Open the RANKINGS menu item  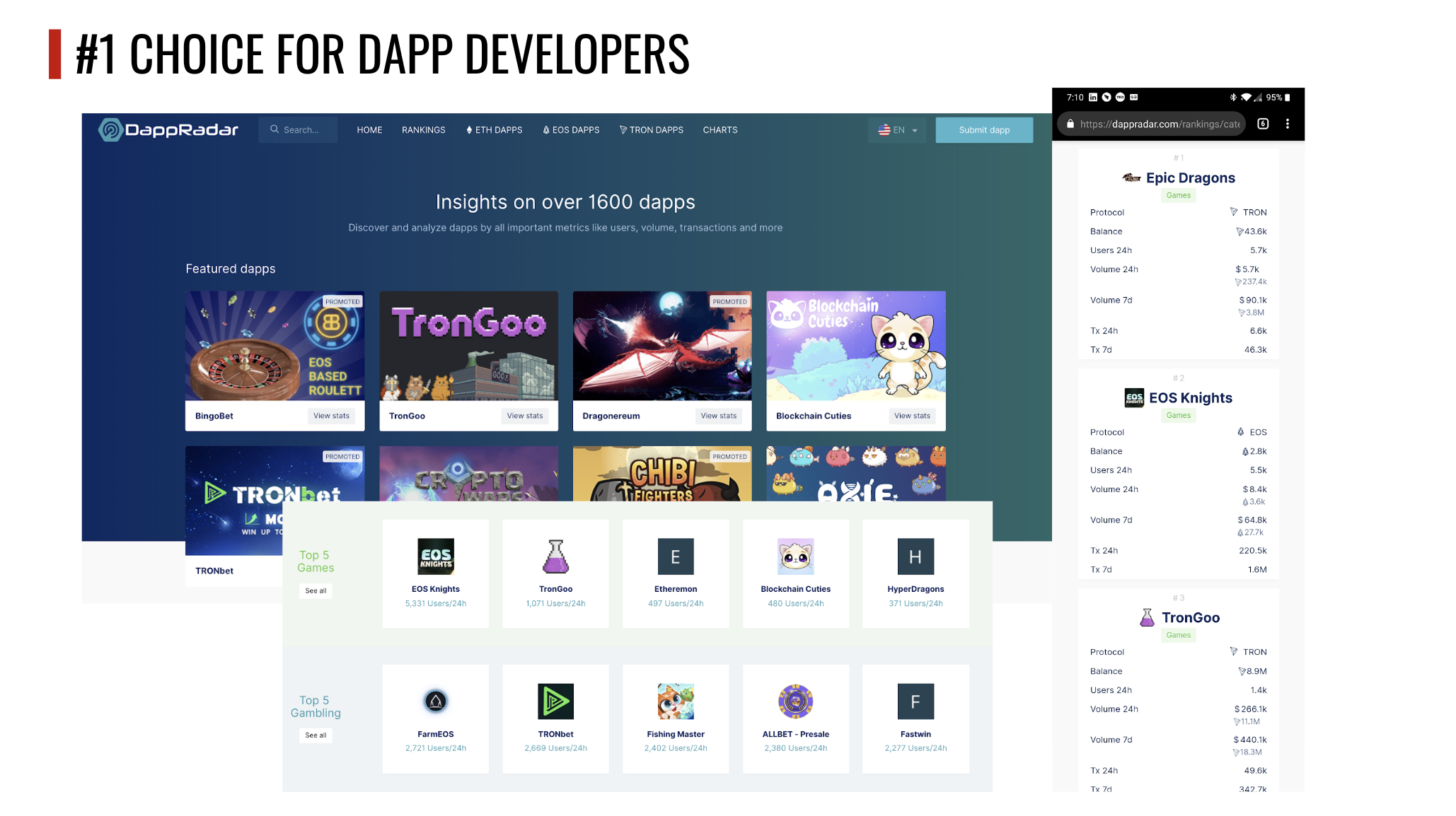424,130
